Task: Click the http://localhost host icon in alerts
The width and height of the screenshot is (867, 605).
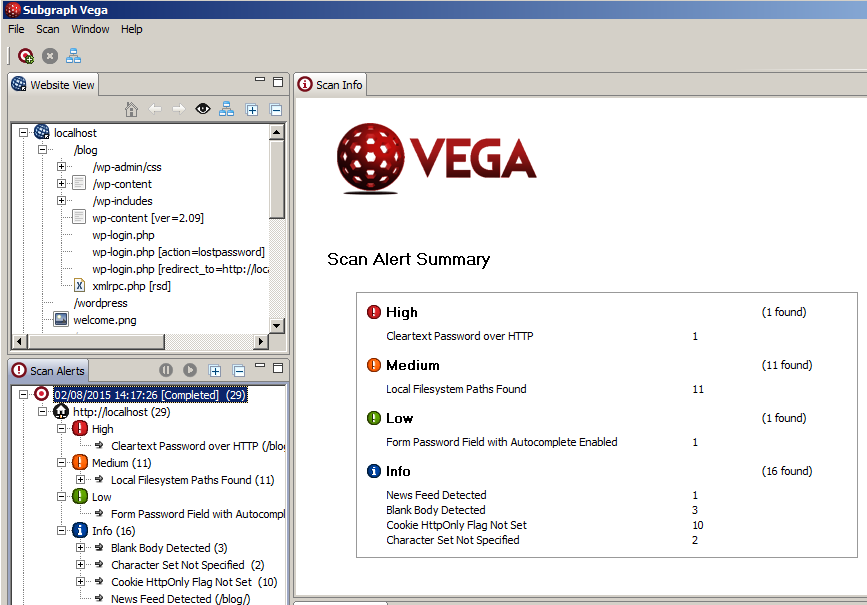Action: [x=61, y=411]
